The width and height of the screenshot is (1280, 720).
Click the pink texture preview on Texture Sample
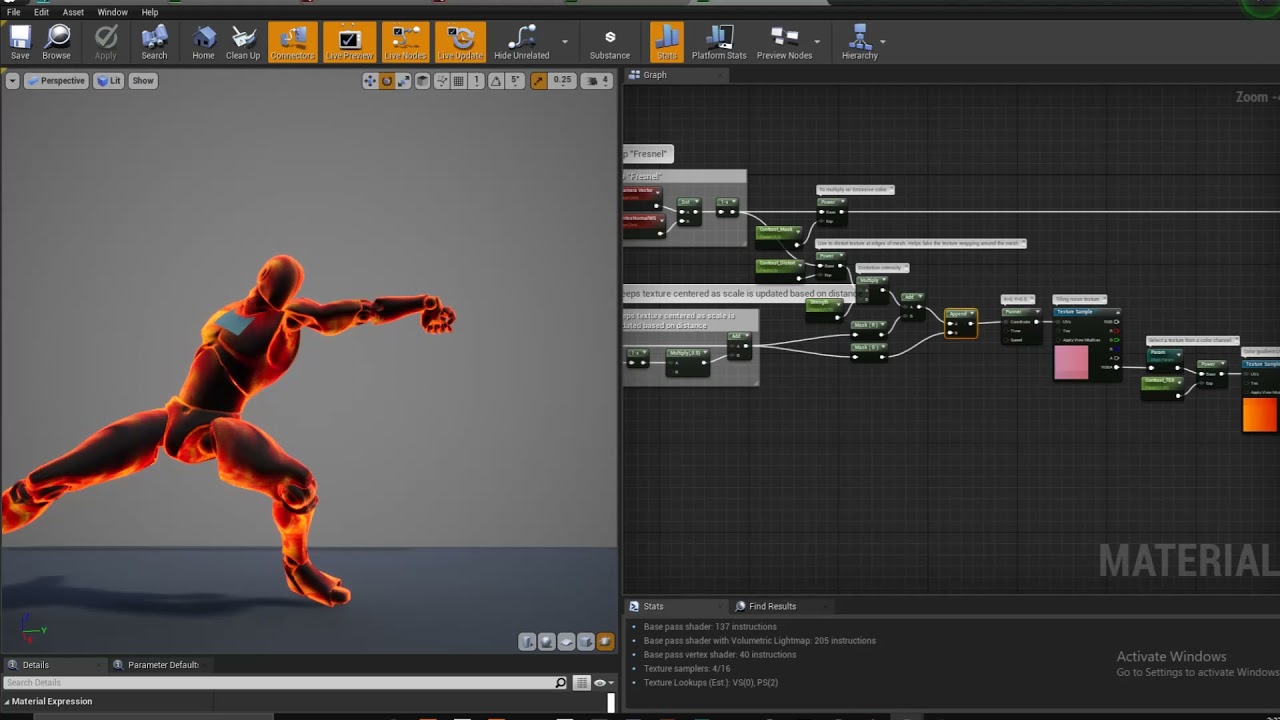1071,363
